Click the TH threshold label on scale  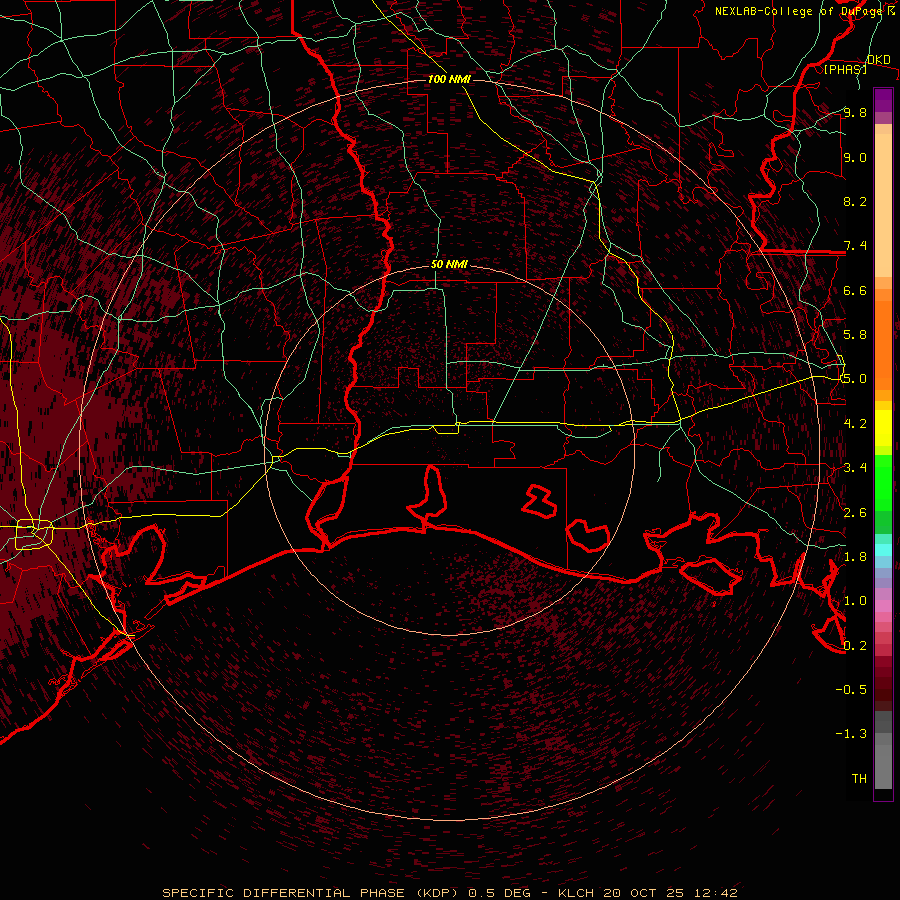(859, 779)
